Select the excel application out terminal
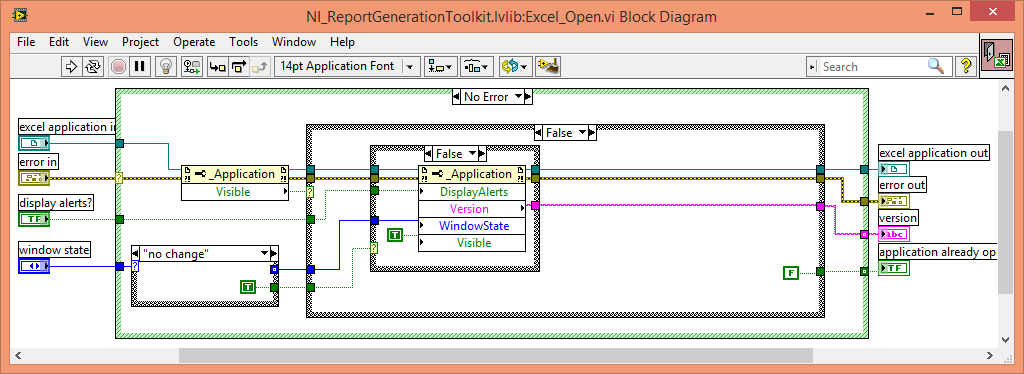 pos(894,169)
